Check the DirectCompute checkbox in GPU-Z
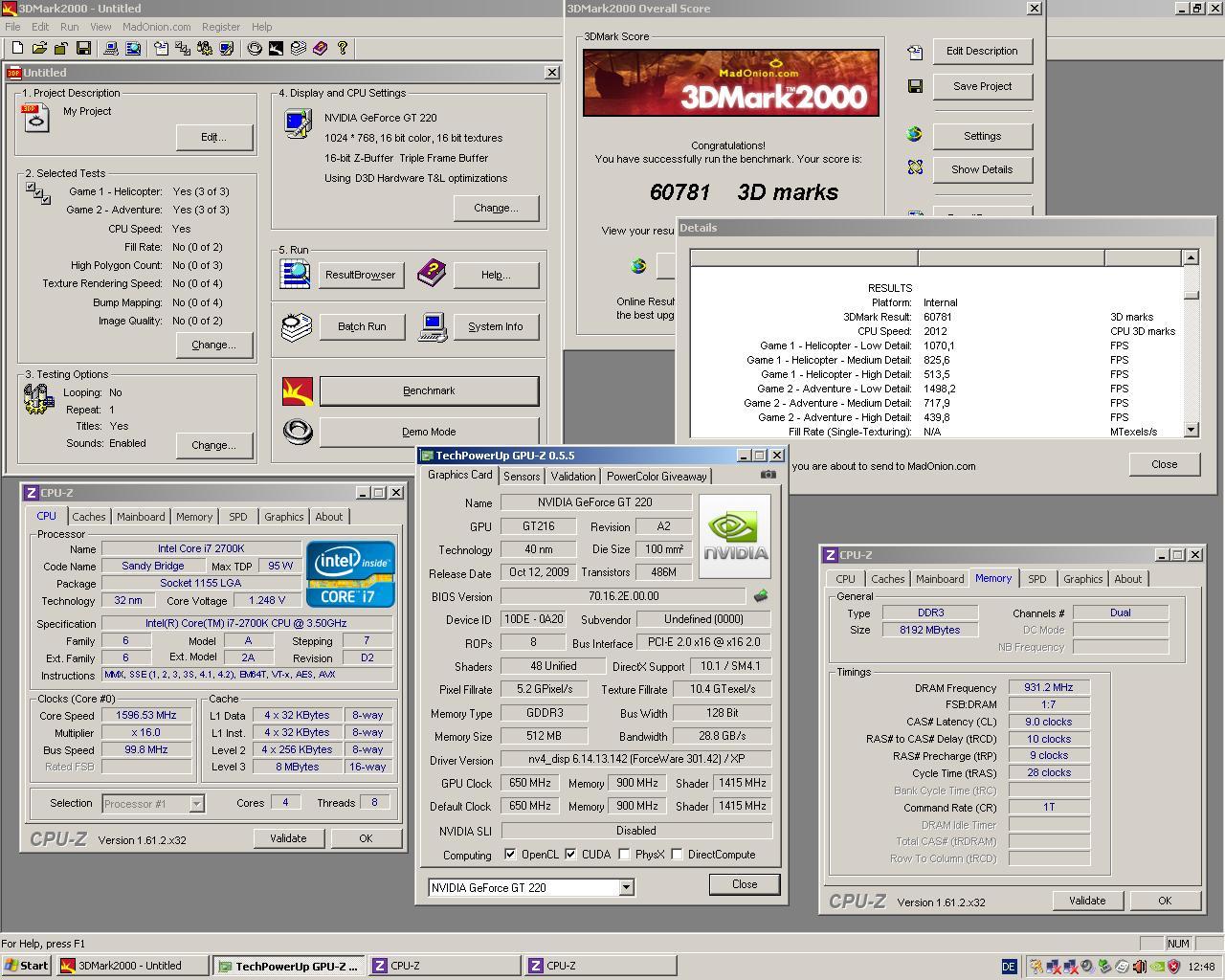 (677, 854)
